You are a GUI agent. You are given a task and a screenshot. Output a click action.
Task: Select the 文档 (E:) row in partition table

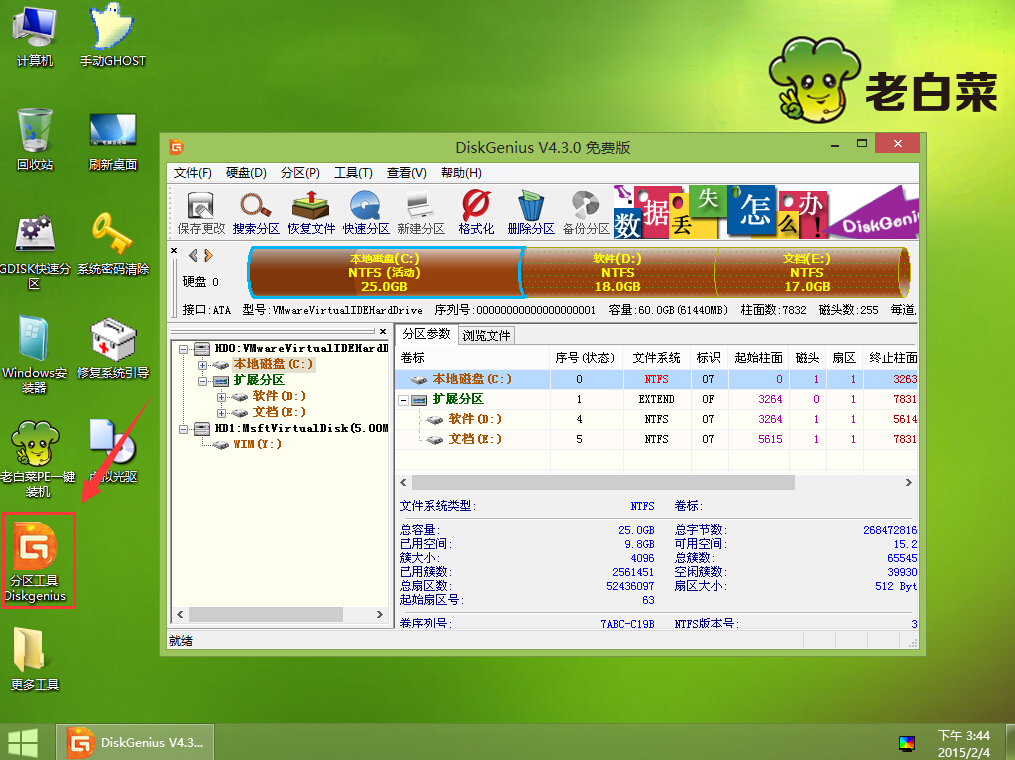[x=656, y=439]
